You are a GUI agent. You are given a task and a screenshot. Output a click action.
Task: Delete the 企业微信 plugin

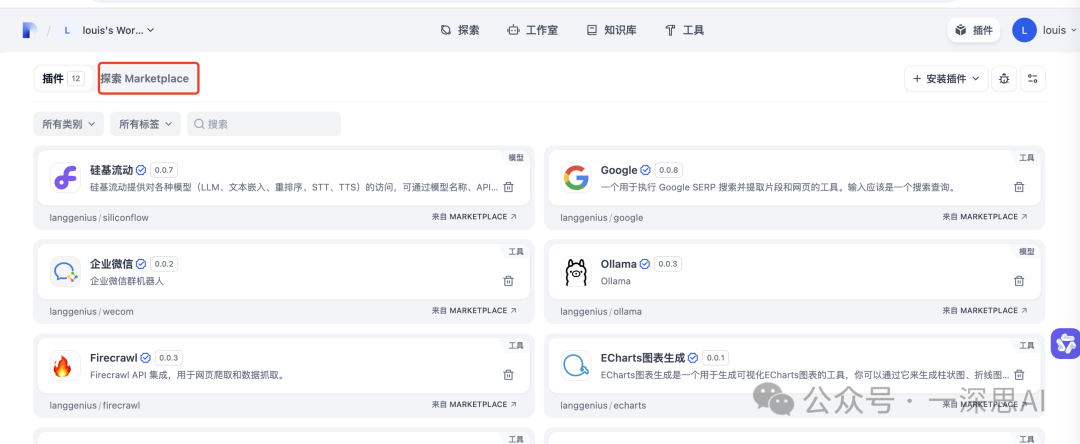pyautogui.click(x=508, y=280)
